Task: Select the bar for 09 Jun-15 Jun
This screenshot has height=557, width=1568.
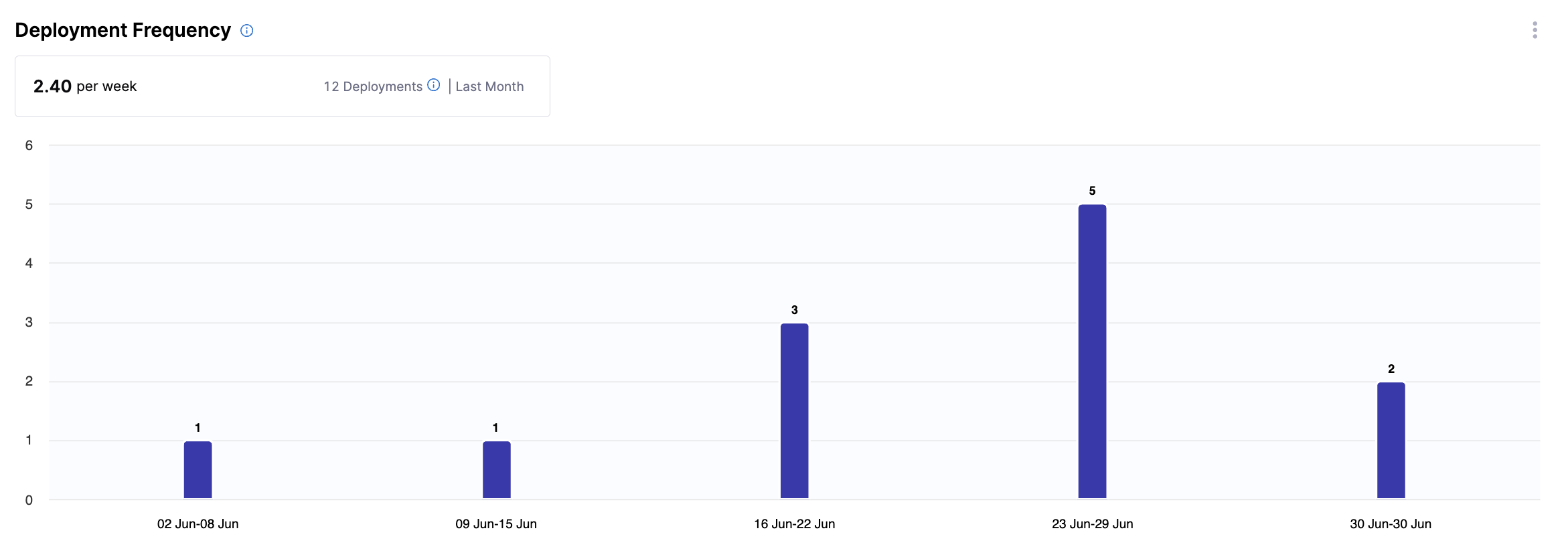Action: (496, 469)
